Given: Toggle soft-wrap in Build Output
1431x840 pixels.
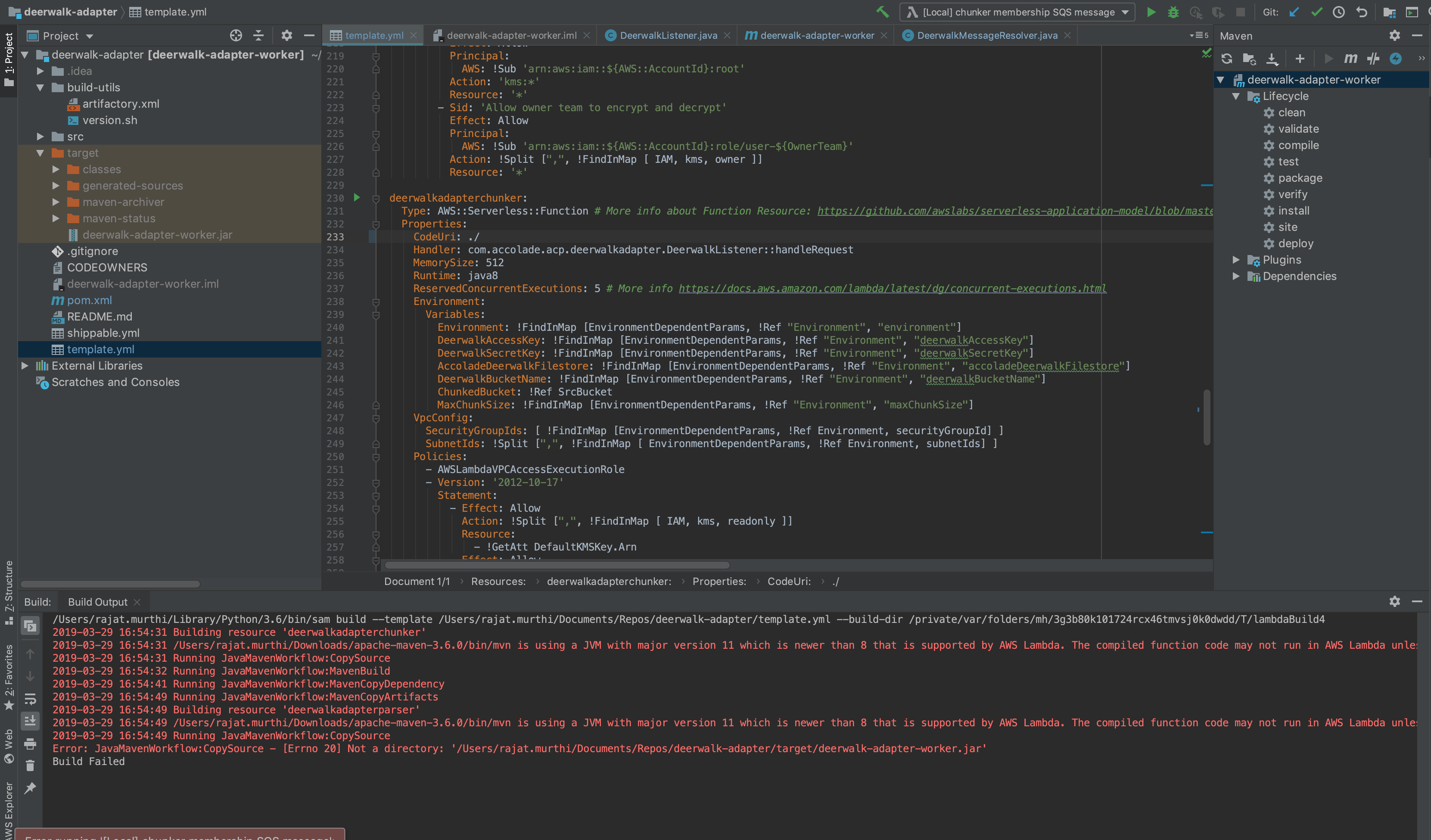Looking at the screenshot, I should coord(30,699).
